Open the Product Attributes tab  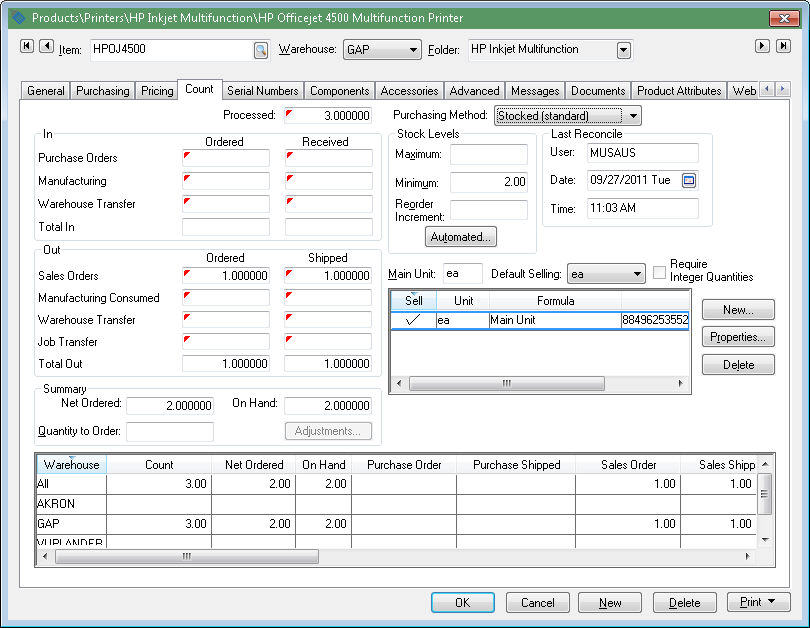pyautogui.click(x=679, y=91)
